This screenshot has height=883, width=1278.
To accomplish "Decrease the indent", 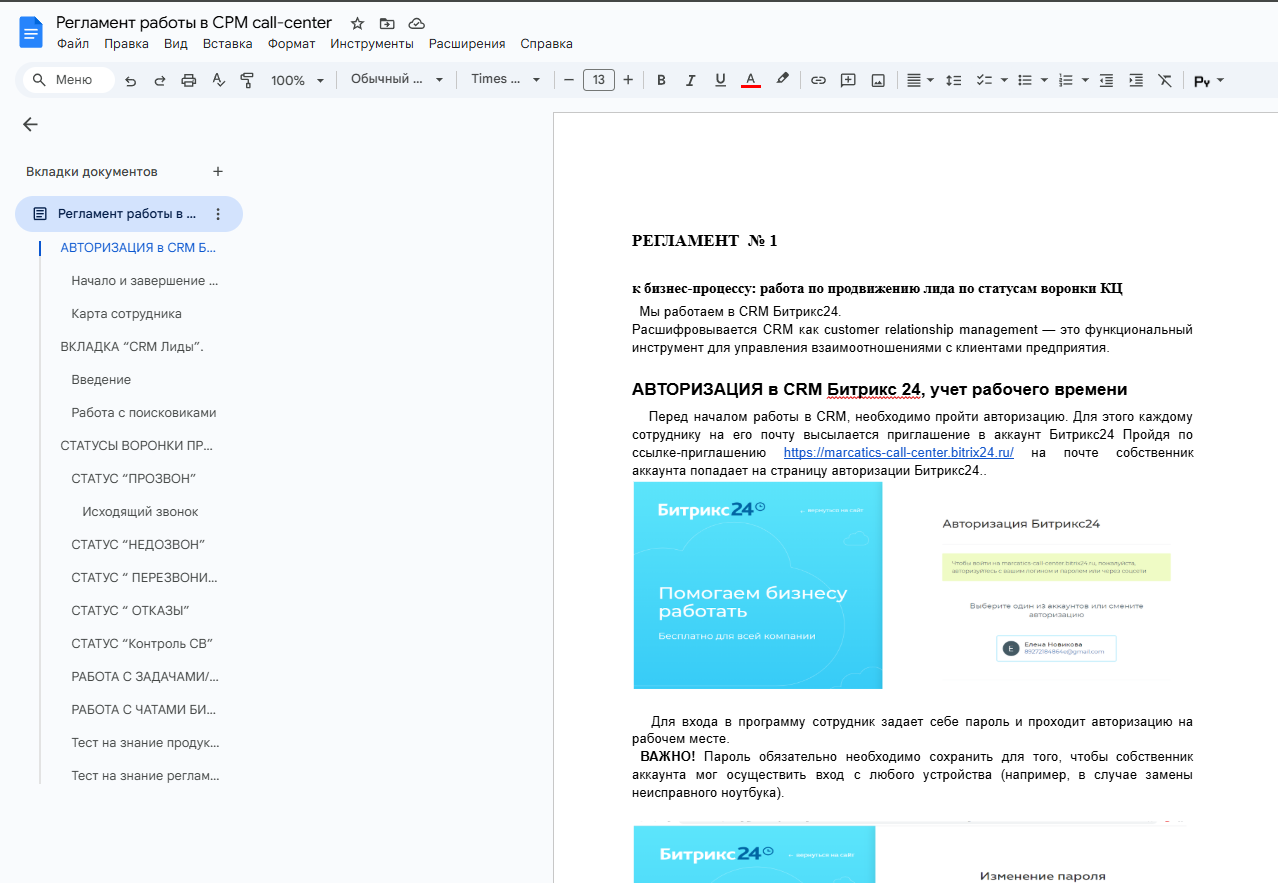I will pos(1106,80).
